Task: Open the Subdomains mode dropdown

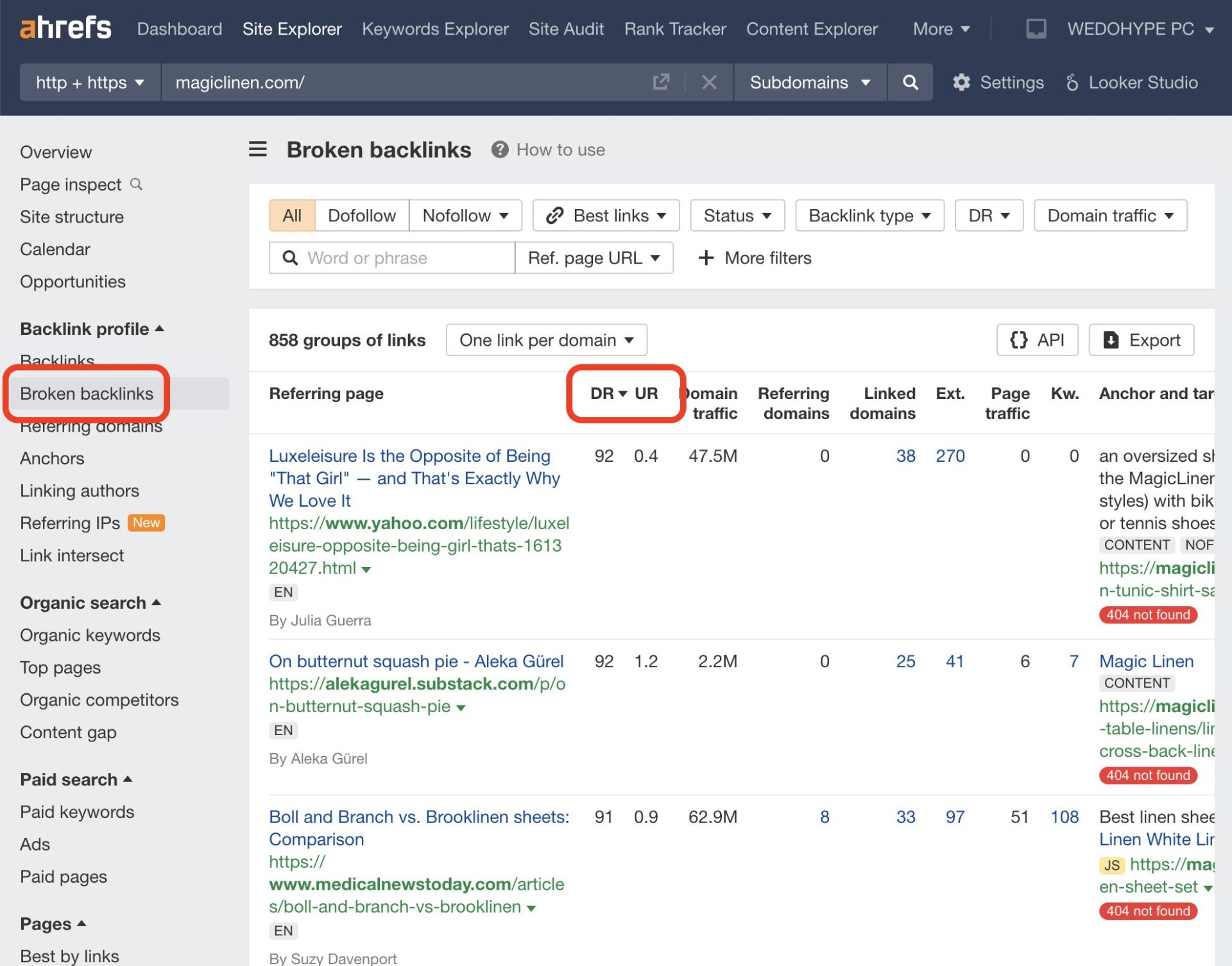Action: click(x=810, y=82)
